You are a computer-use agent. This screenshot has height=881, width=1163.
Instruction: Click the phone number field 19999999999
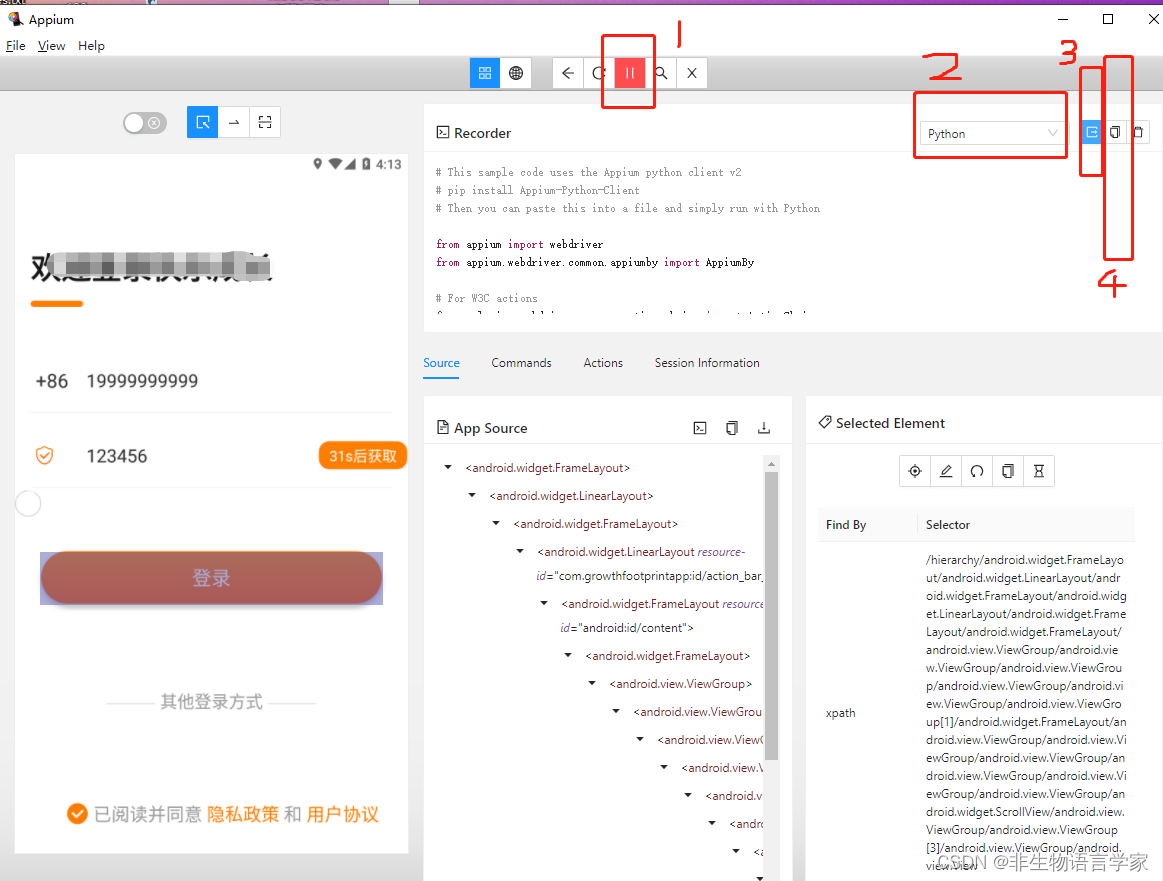pyautogui.click(x=142, y=381)
